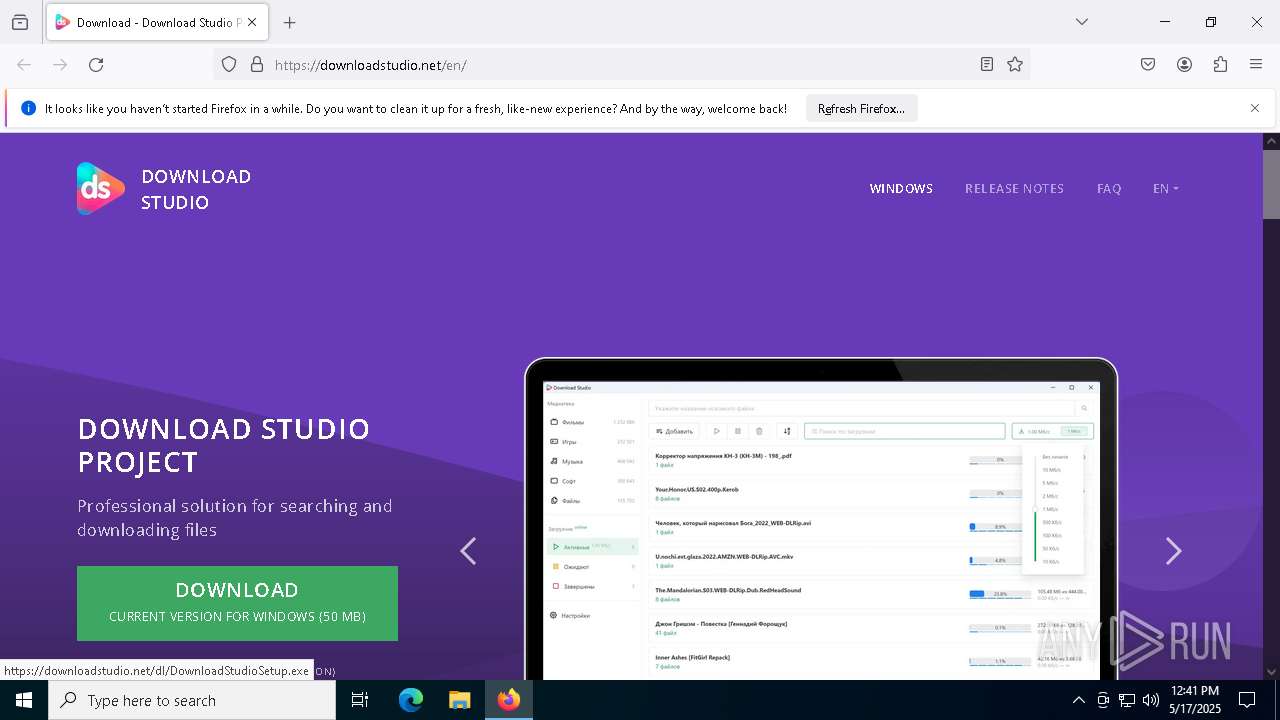Open the FAQ nav link
Screen dimensions: 1280x720
coord(1109,189)
